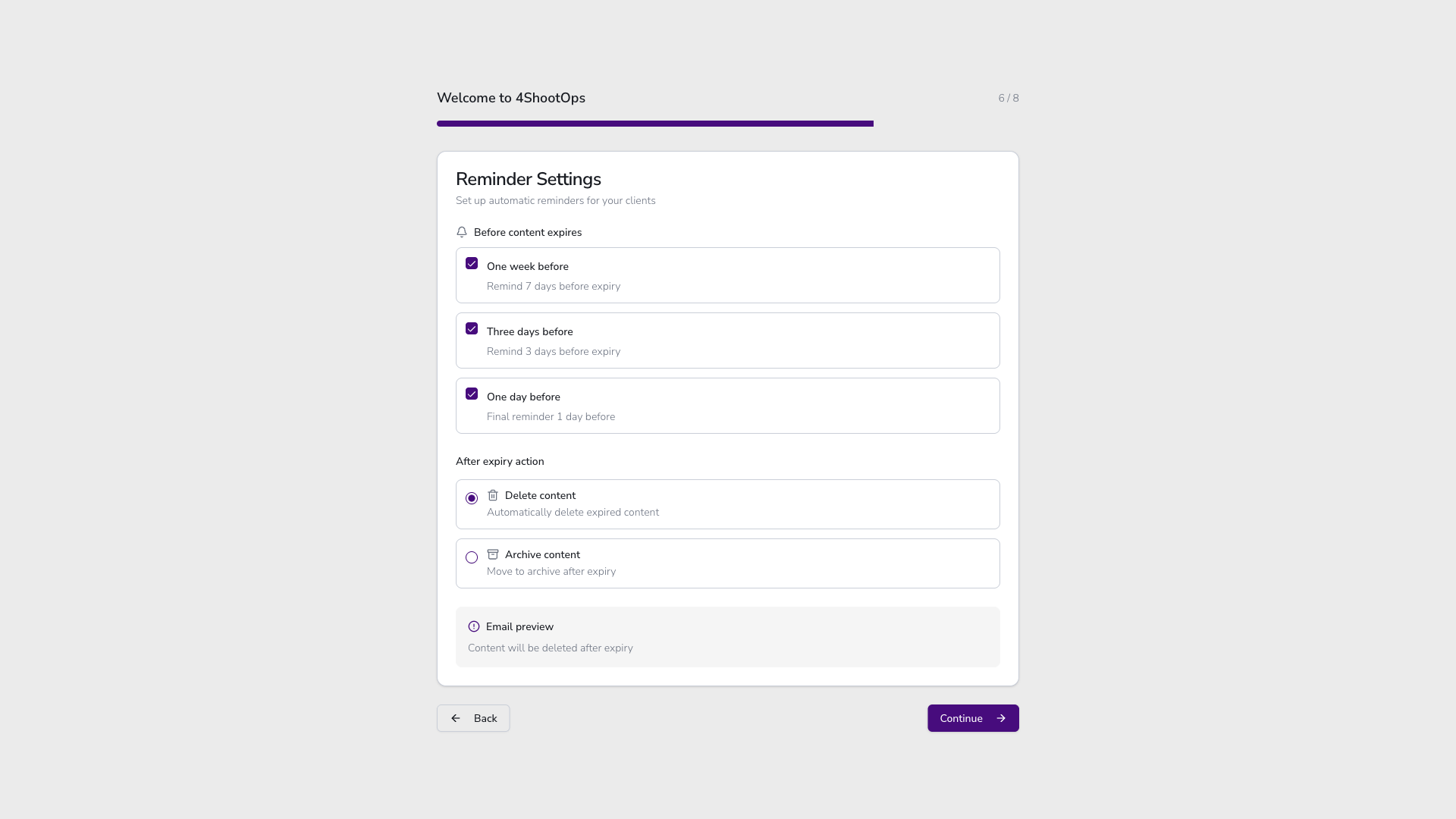
Task: Click the After expiry action label
Action: tap(500, 461)
